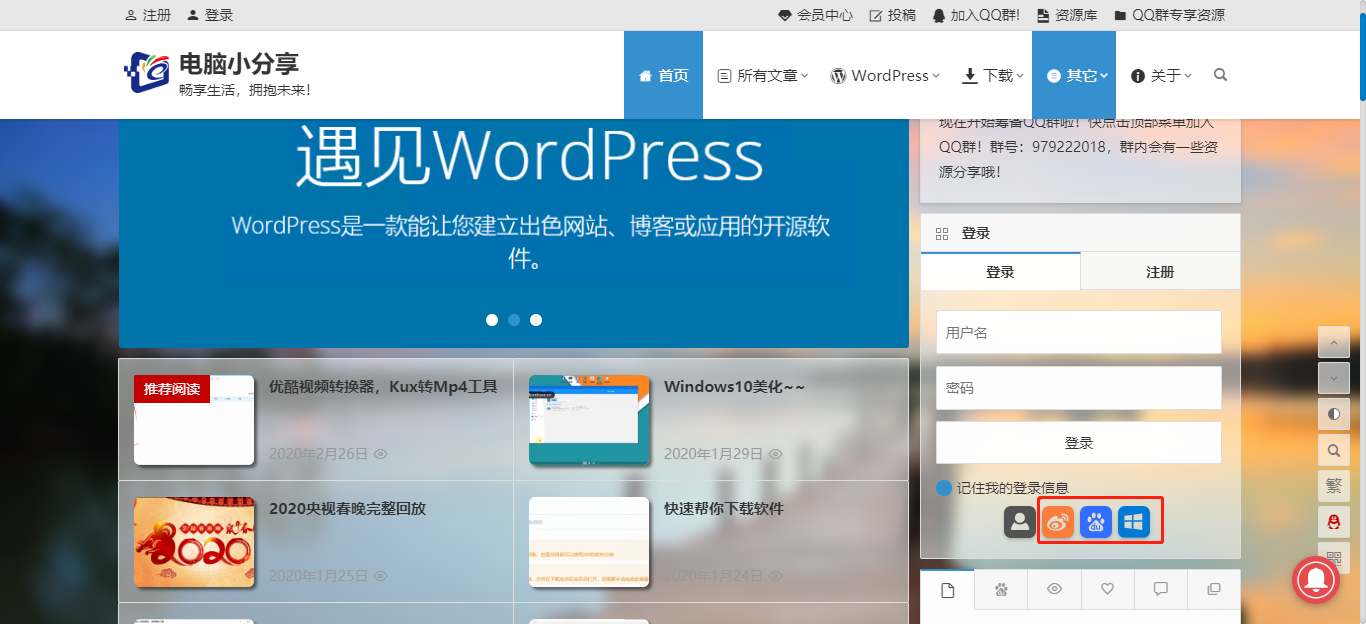Expand the 下载 dropdown menu
The image size is (1366, 624).
click(x=994, y=75)
